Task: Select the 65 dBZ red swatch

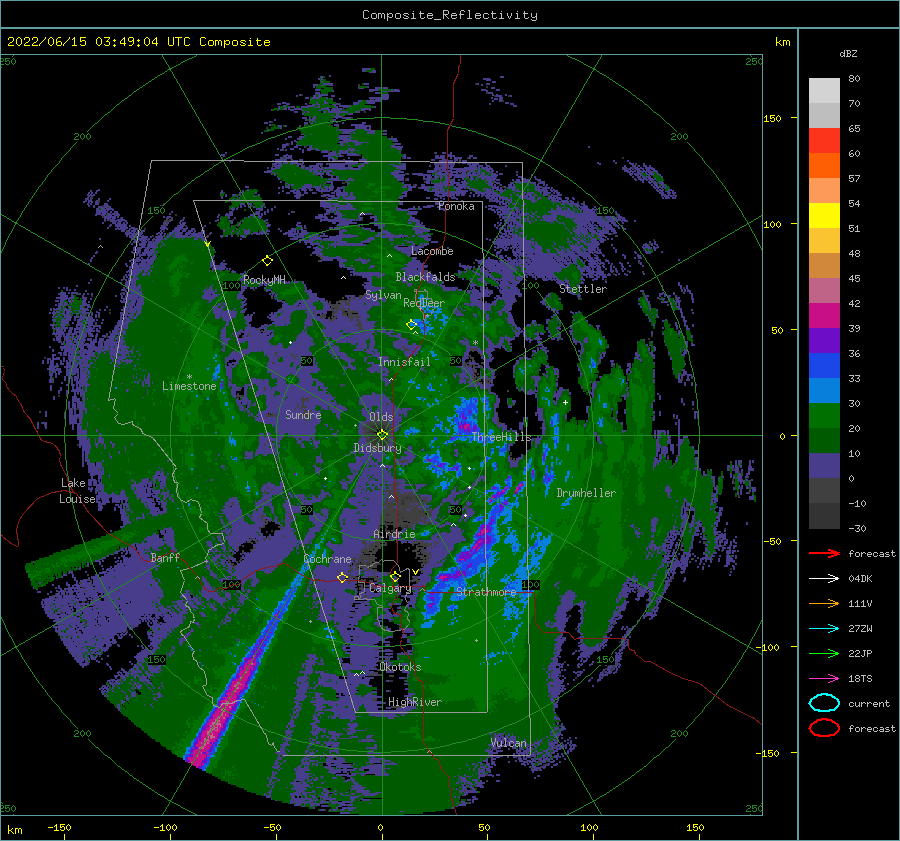Action: pyautogui.click(x=824, y=140)
